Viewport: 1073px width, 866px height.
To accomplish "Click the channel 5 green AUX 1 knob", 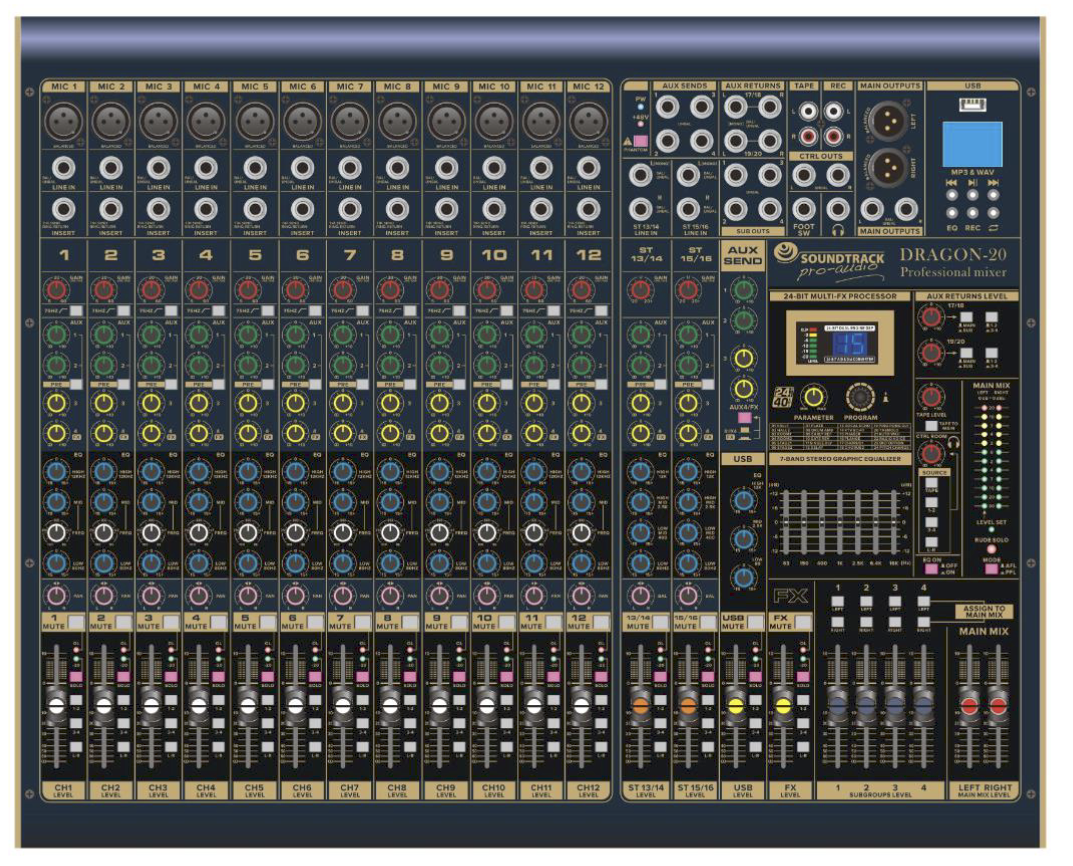I will click(248, 335).
